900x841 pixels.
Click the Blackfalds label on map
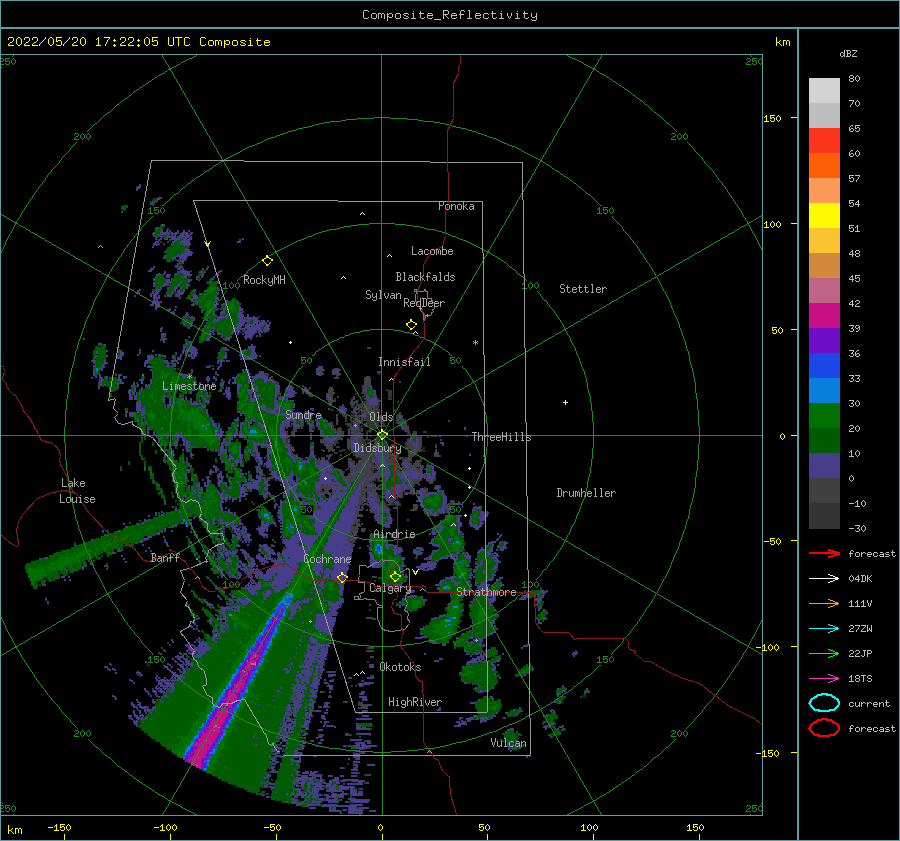[x=425, y=277]
